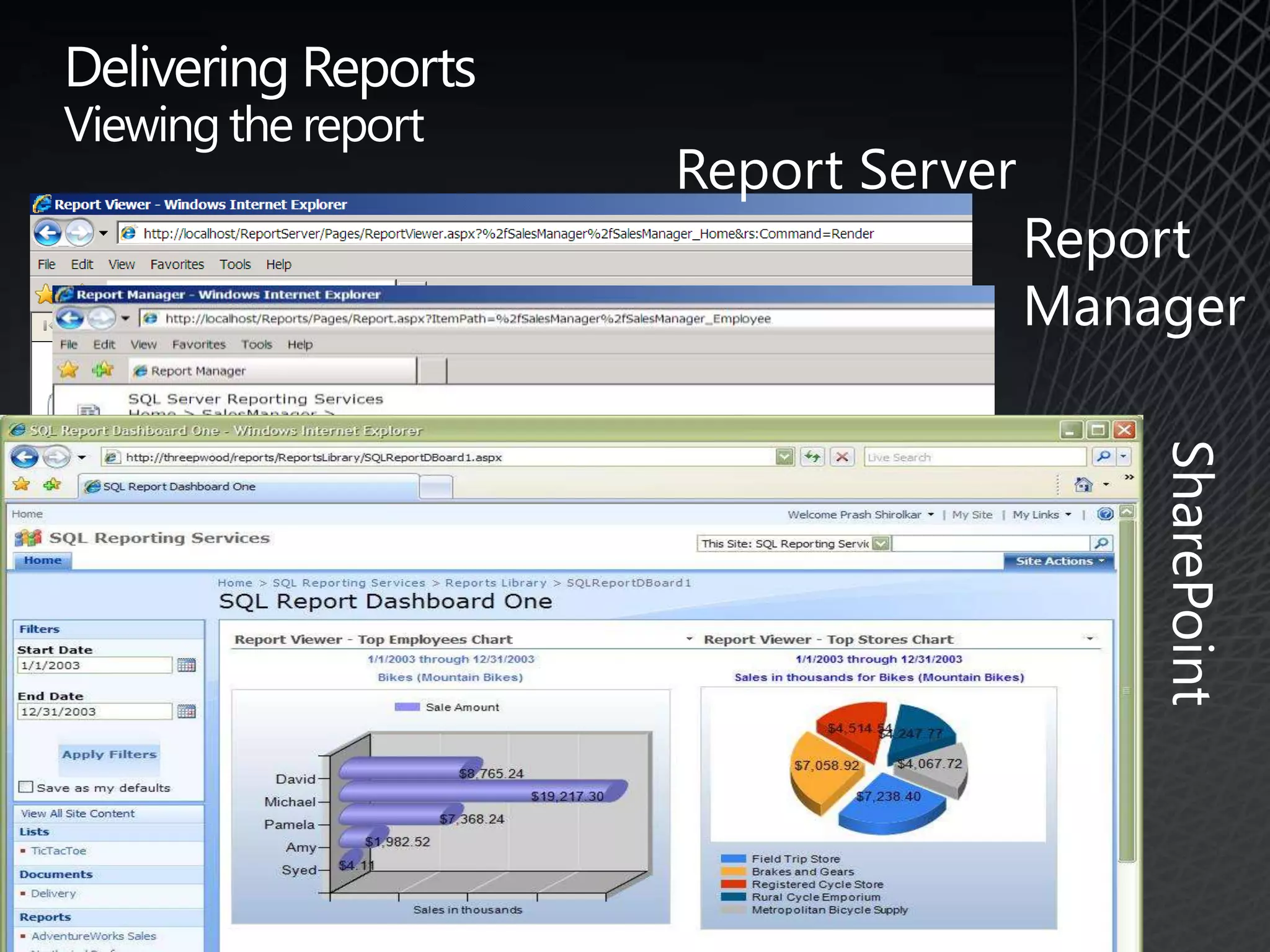This screenshot has width=1270, height=952.
Task: Click the Field Trip Store blue legend swatch
Action: (x=732, y=859)
